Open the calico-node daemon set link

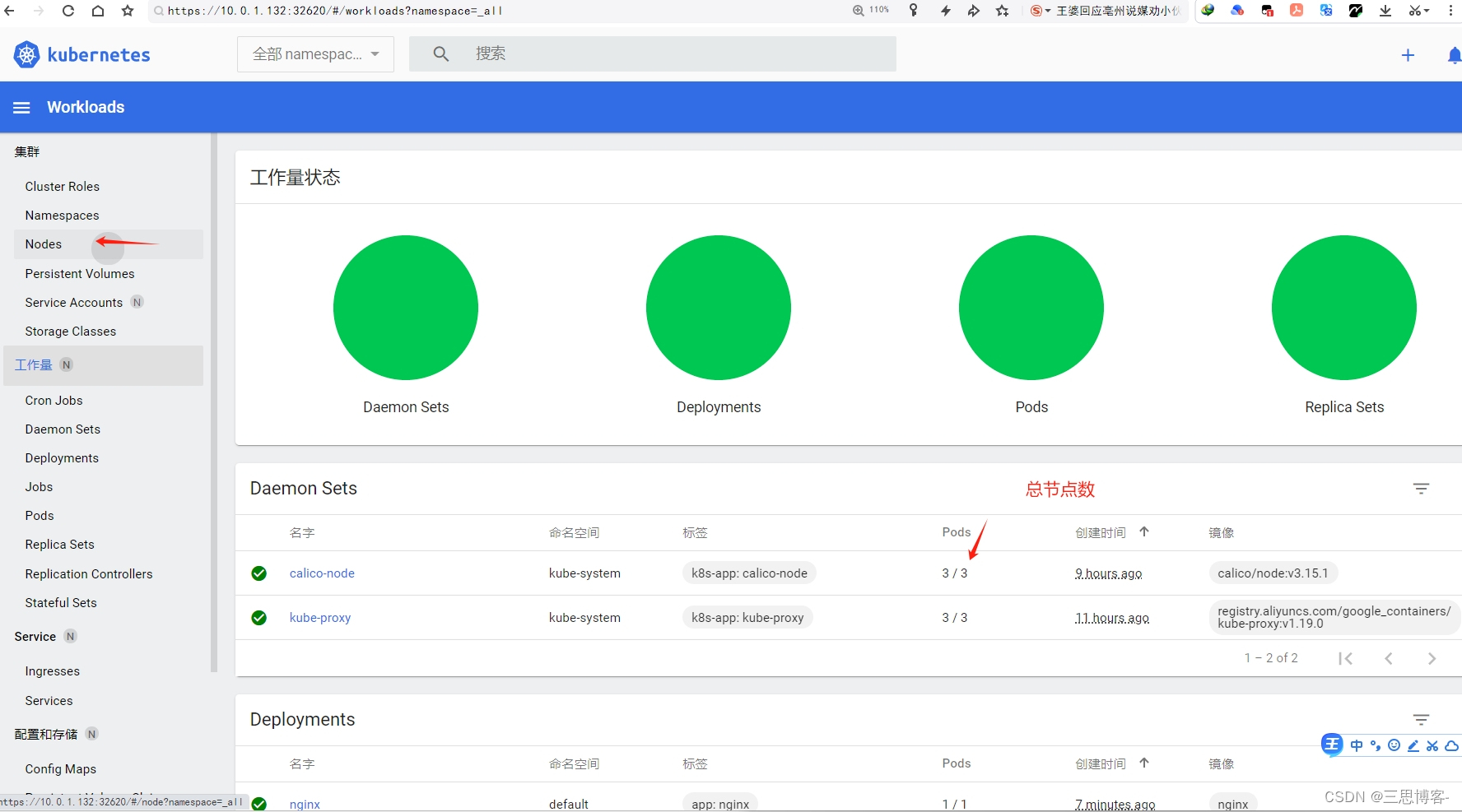coord(322,573)
